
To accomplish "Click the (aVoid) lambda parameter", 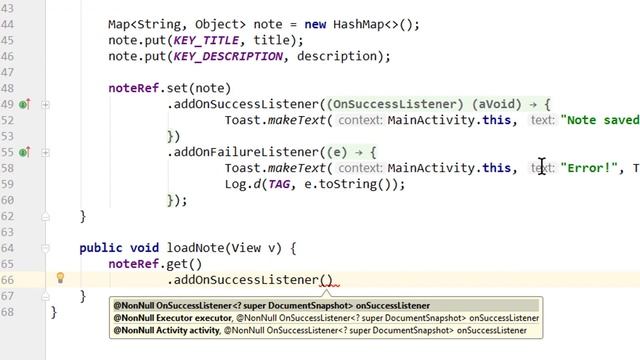I will click(497, 104).
